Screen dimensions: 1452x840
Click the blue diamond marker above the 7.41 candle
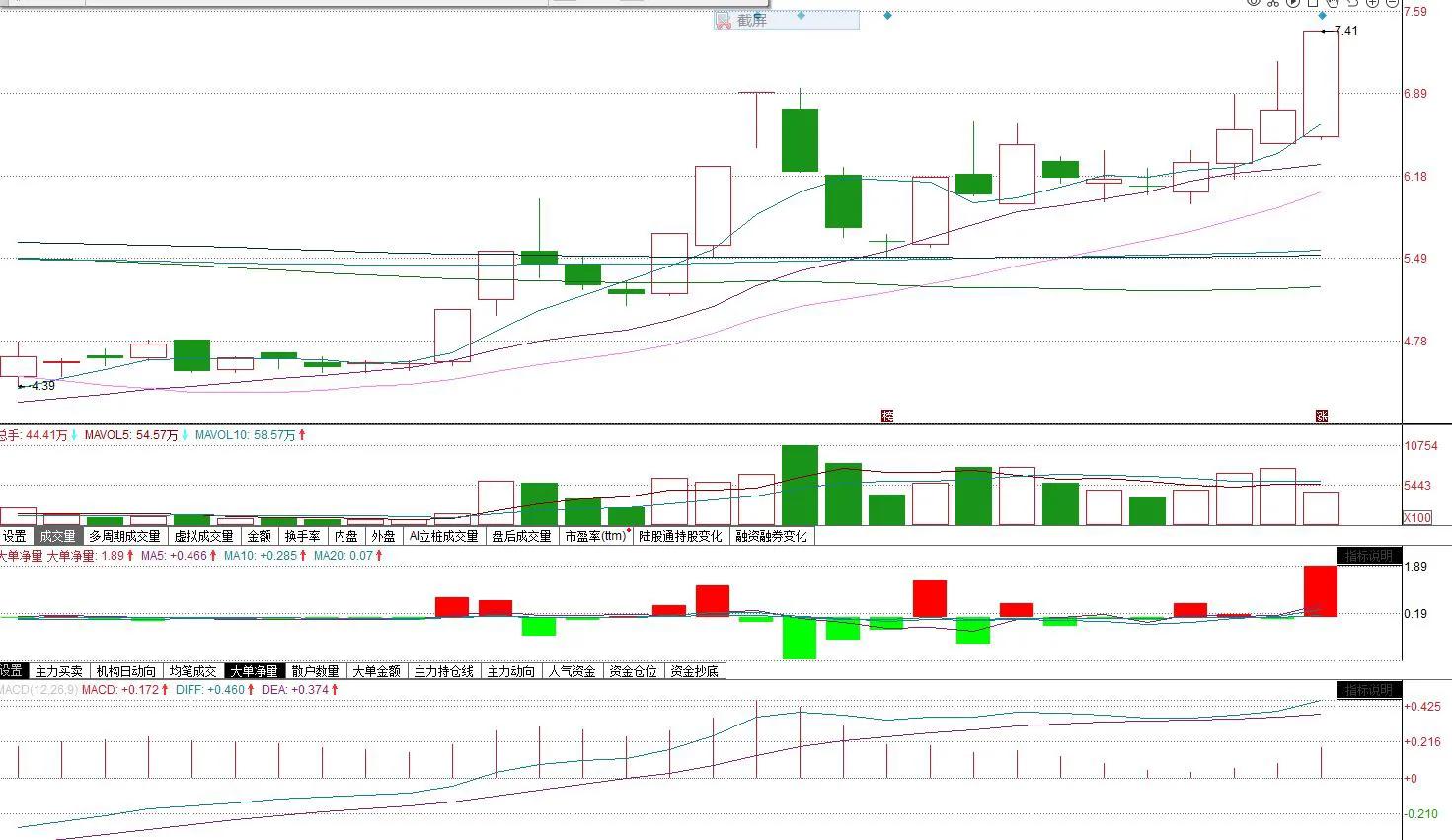(x=1323, y=16)
